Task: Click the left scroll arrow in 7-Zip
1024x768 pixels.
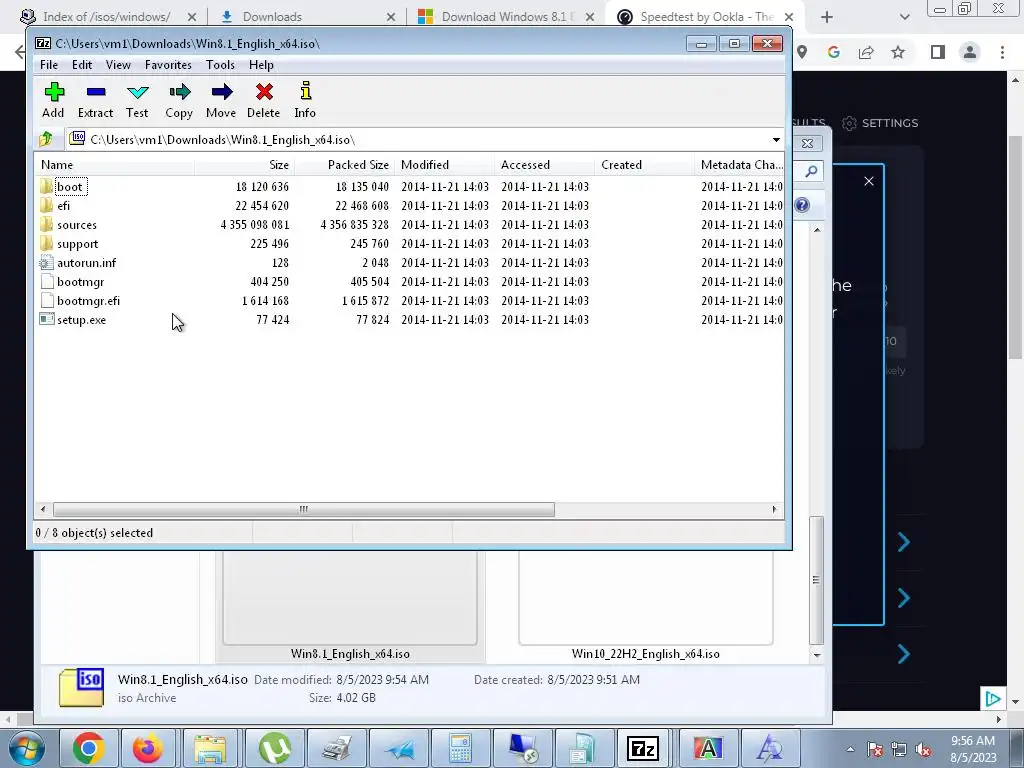Action: coord(43,509)
